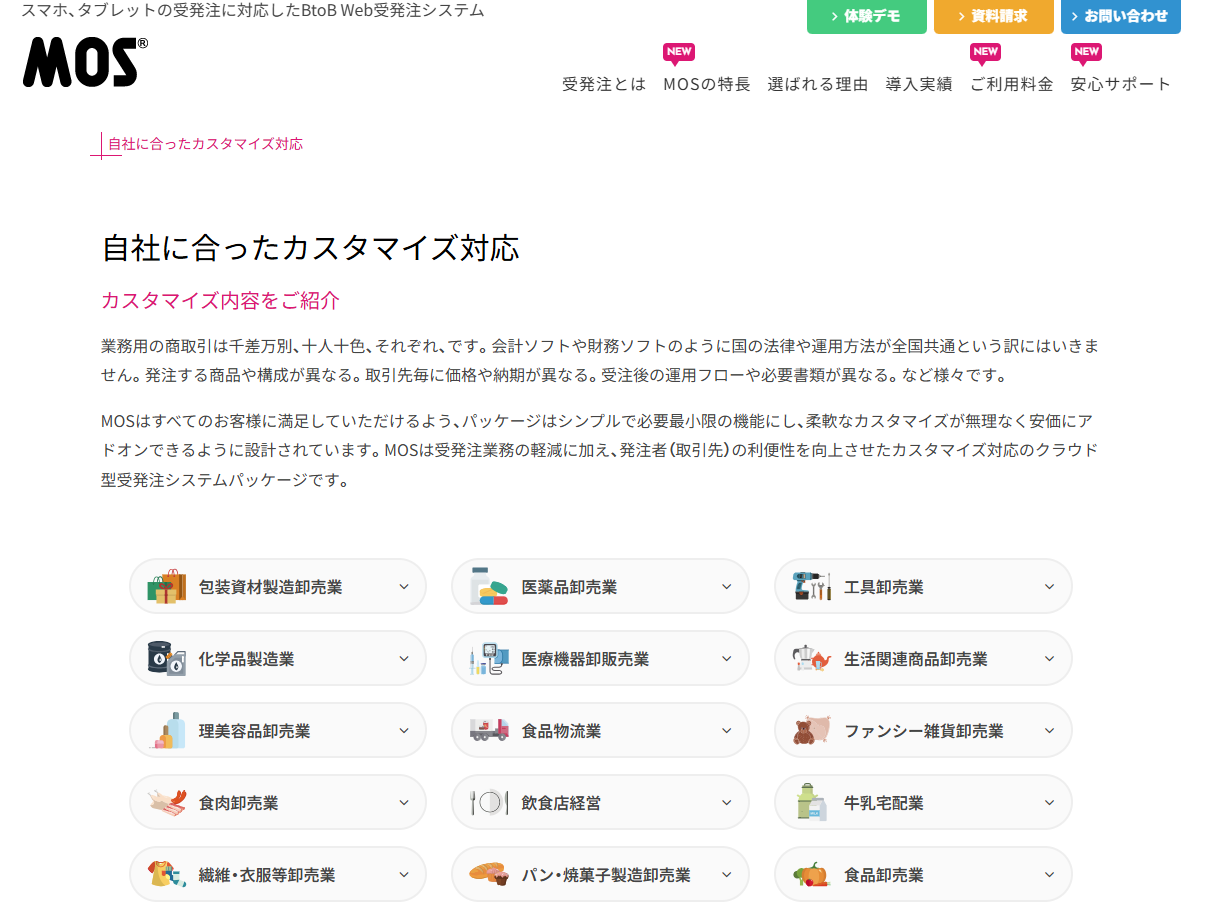The width and height of the screenshot is (1223, 902).
Task: Click the 医薬品卸売業 label
Action: click(x=570, y=587)
